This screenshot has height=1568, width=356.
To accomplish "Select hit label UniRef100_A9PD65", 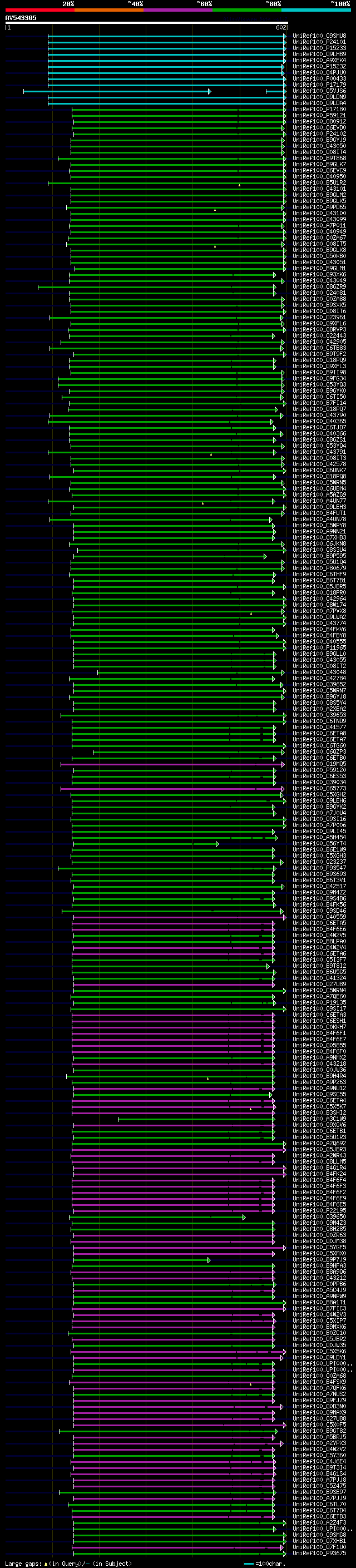I will (319, 207).
